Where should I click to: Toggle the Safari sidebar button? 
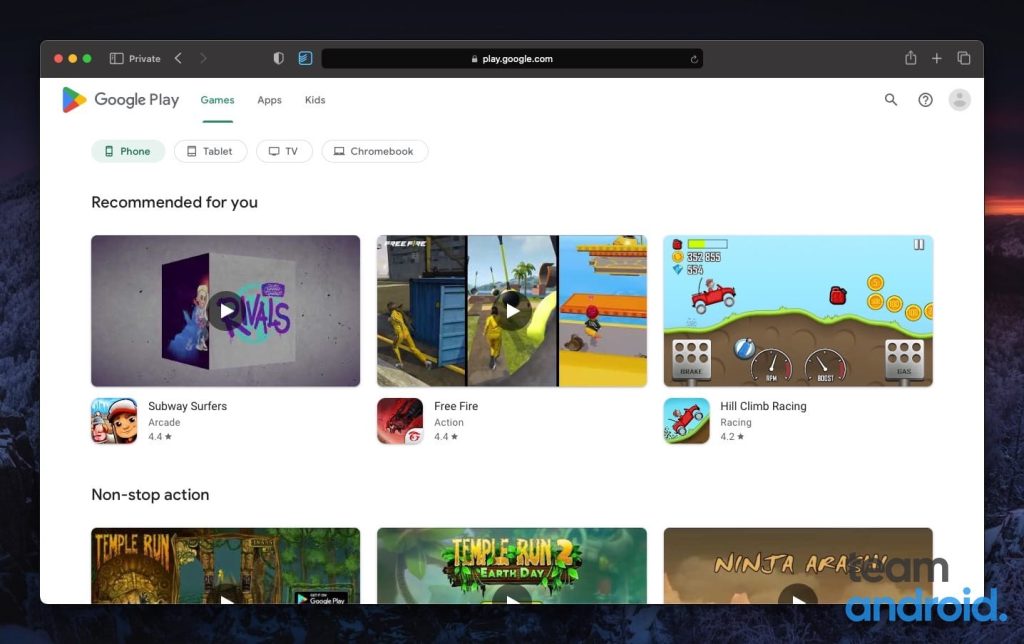click(116, 59)
